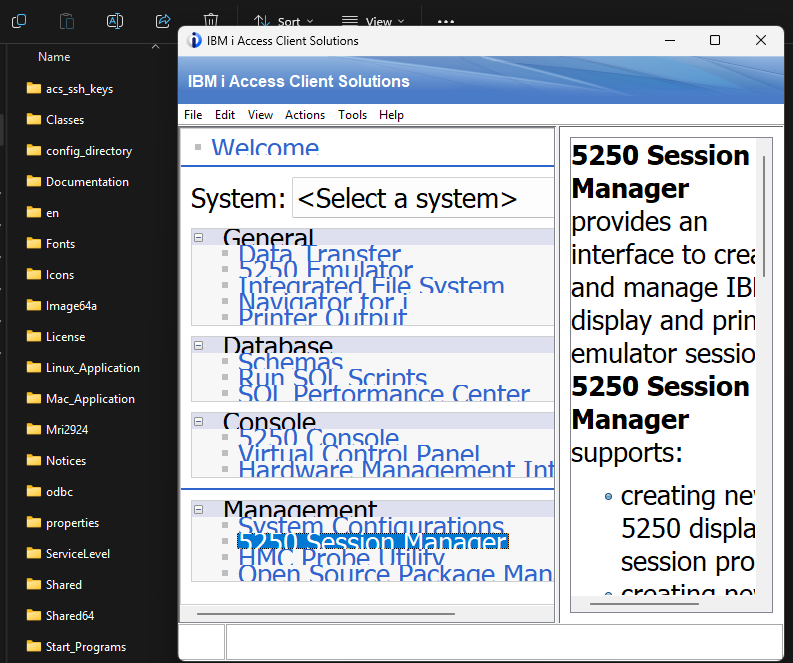Open the View menu in IBM i Access
Image resolution: width=793 pixels, height=663 pixels.
point(260,115)
